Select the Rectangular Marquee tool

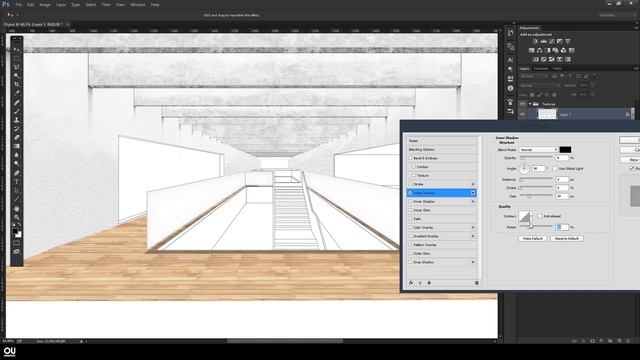click(x=16, y=58)
